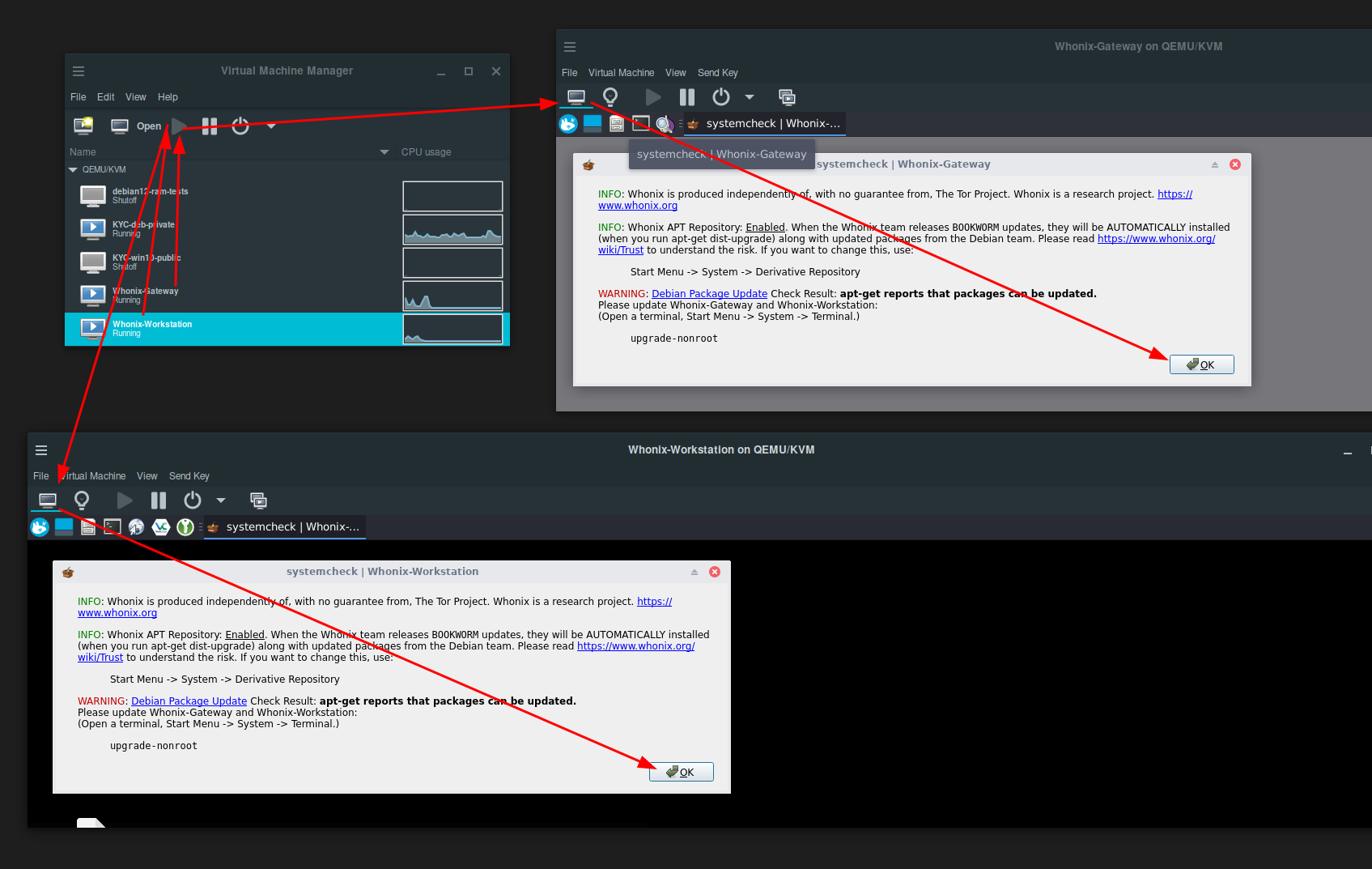Show hardware details lightbulb in Whonix-Gateway window

coord(610,97)
